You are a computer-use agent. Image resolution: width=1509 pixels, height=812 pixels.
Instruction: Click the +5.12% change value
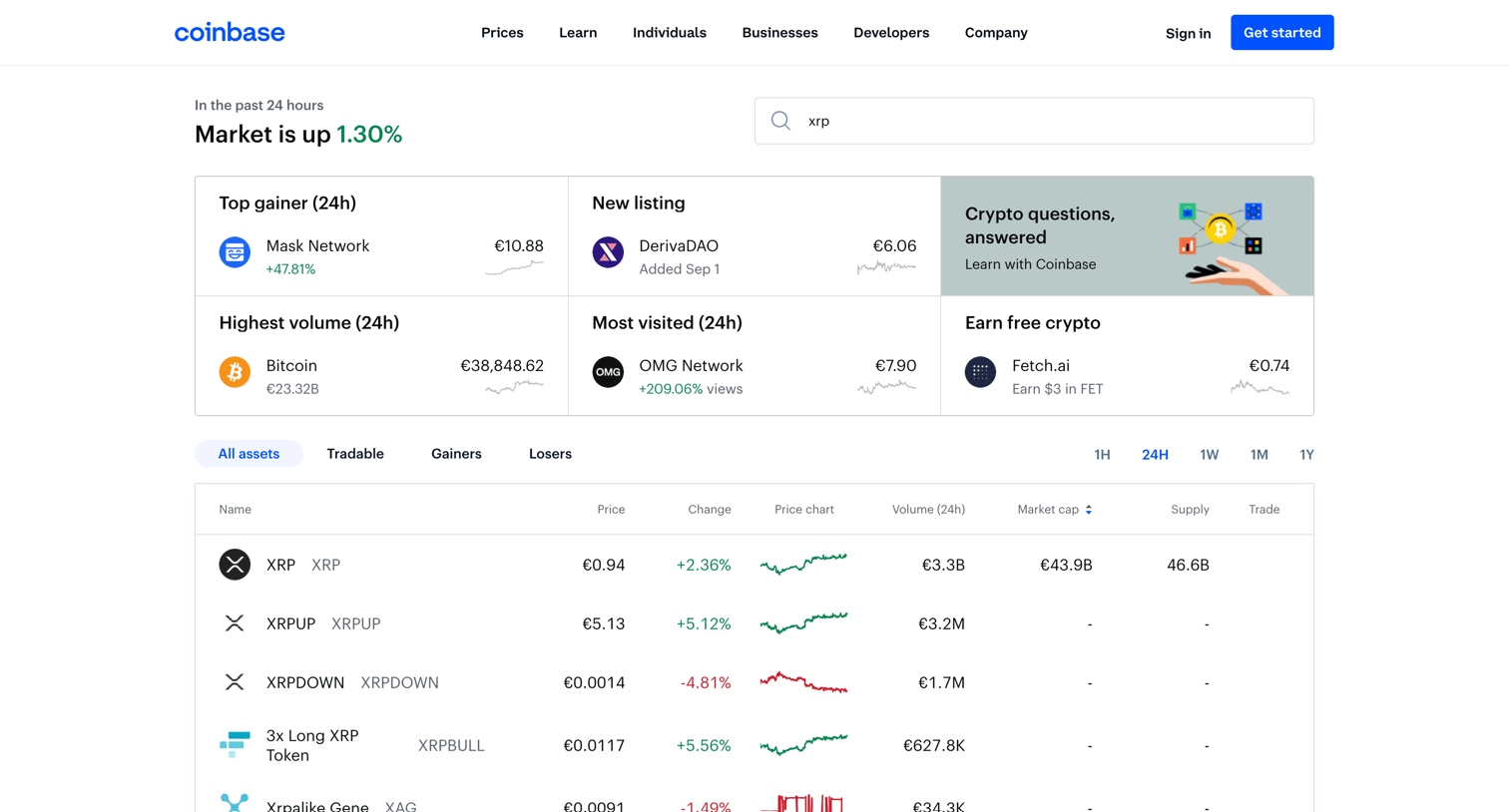tap(704, 623)
